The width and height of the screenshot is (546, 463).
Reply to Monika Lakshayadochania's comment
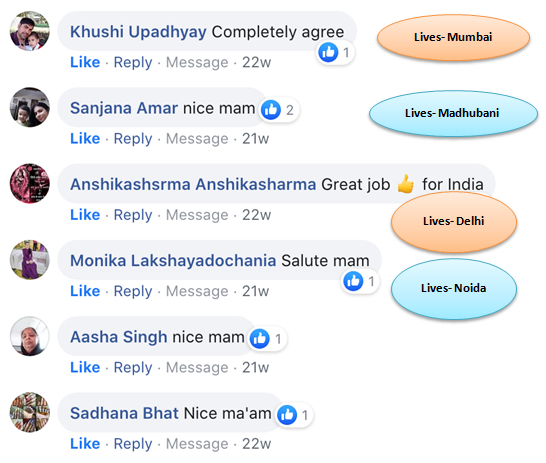click(133, 291)
